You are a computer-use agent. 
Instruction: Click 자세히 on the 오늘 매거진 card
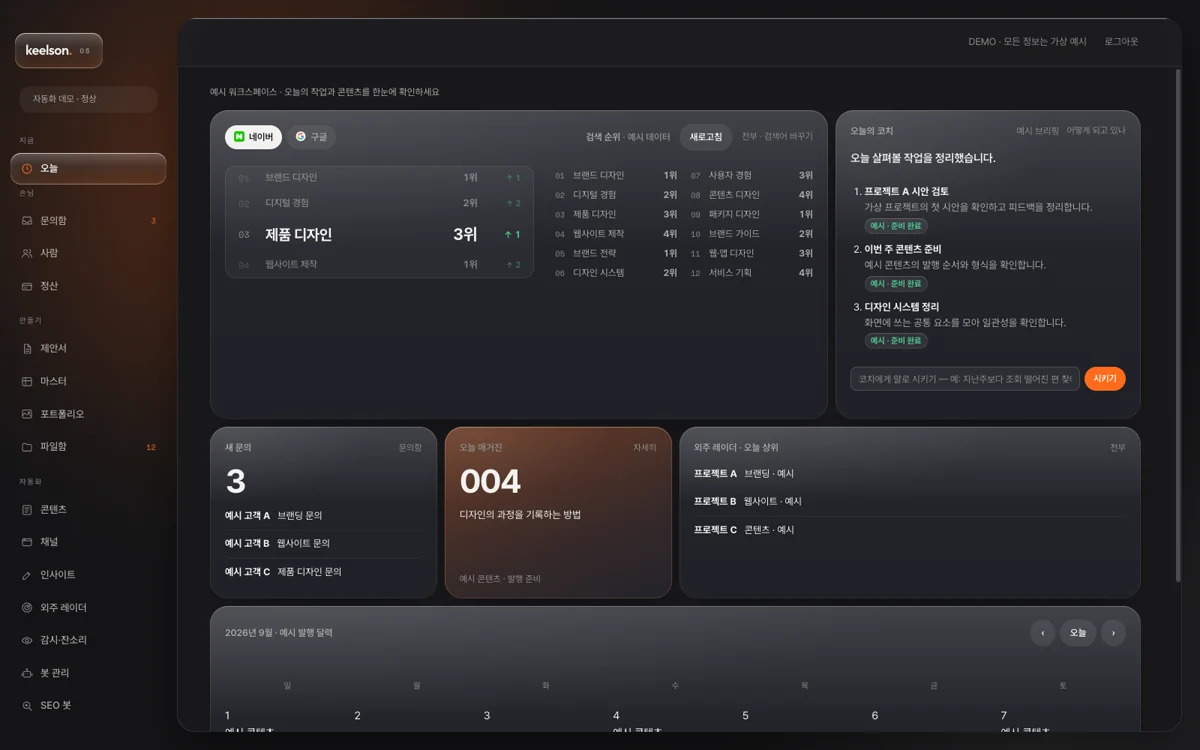coord(645,448)
